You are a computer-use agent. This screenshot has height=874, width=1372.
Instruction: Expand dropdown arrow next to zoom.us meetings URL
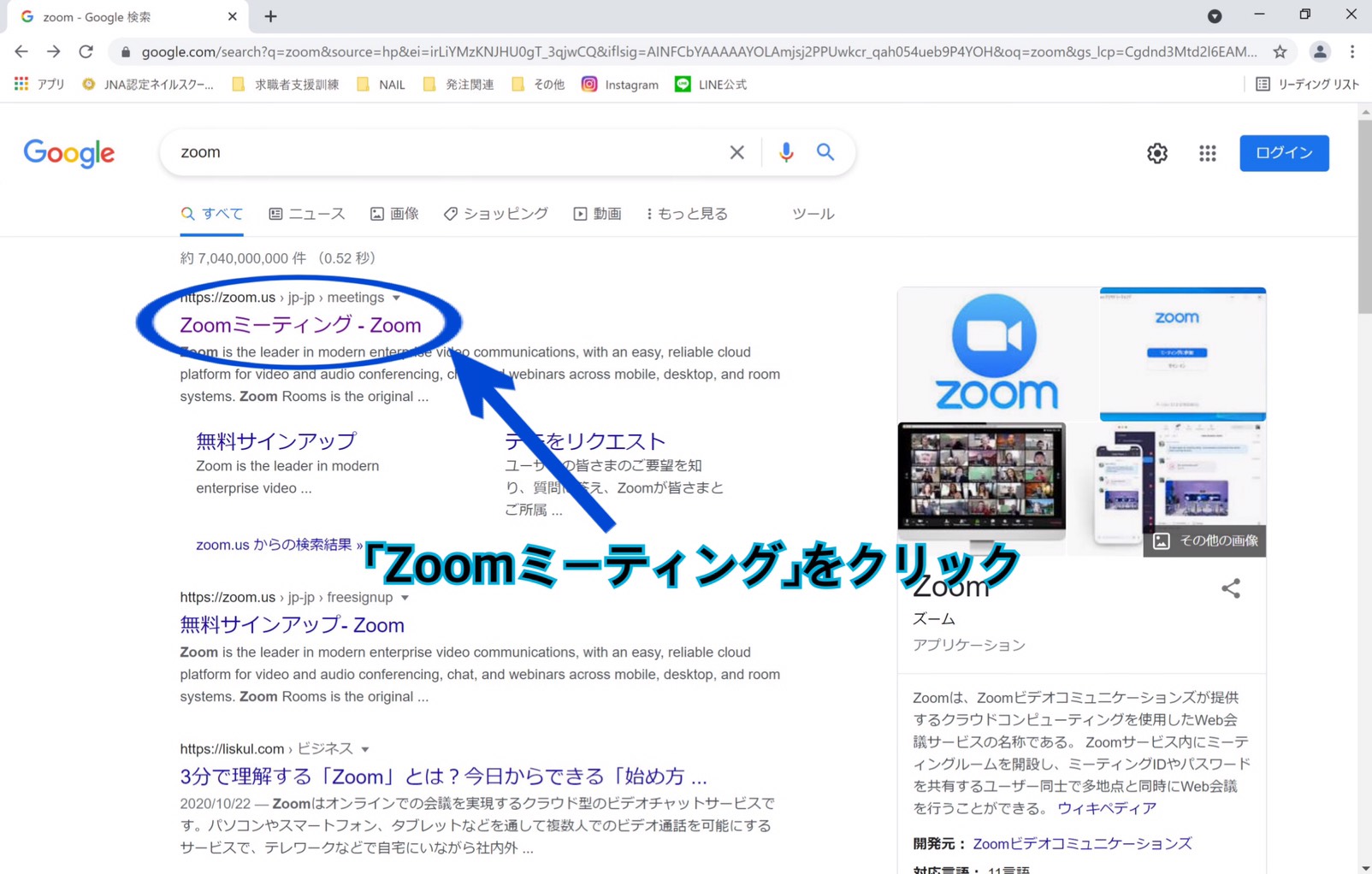point(397,298)
